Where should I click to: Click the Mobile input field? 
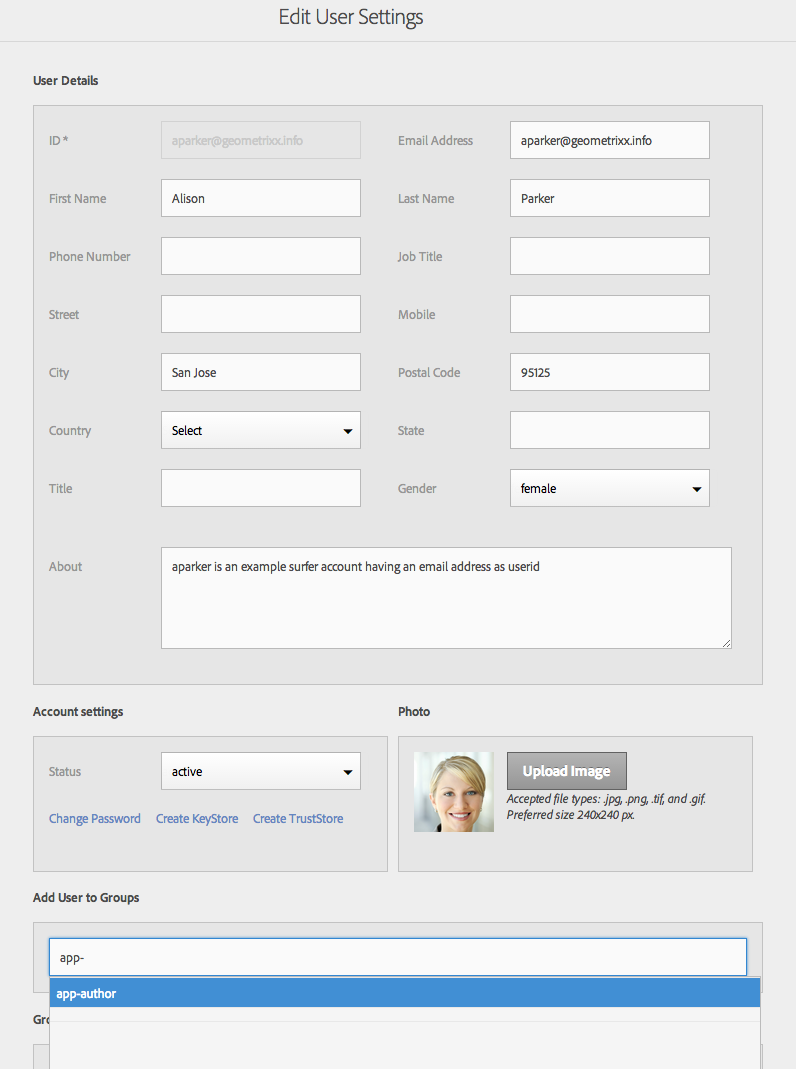609,314
